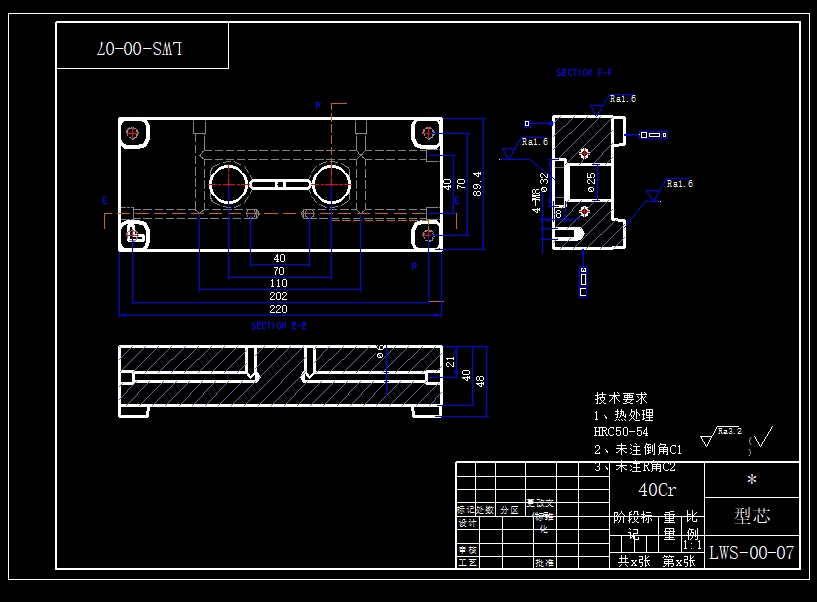Viewport: 817px width, 602px height.
Task: Click the top-left corner bolt hole
Action: pos(133,133)
